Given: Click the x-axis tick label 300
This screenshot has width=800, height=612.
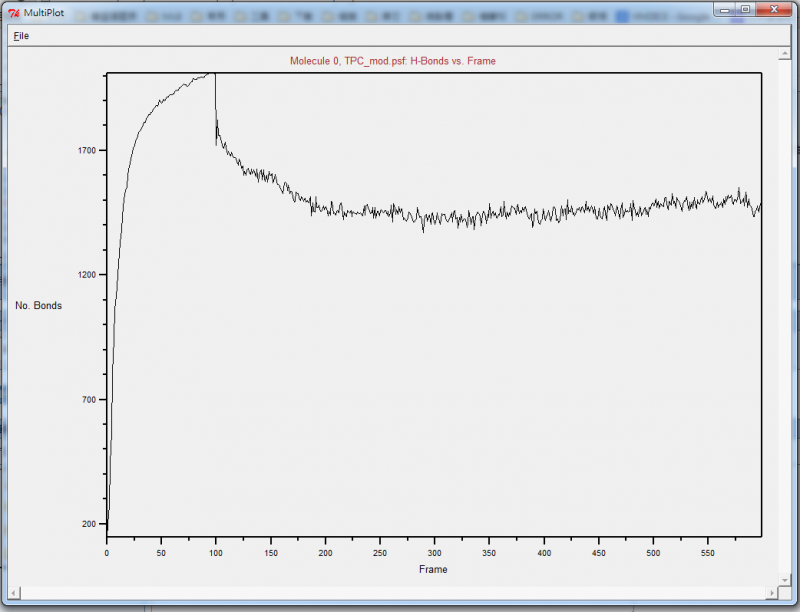Looking at the screenshot, I should coord(435,553).
